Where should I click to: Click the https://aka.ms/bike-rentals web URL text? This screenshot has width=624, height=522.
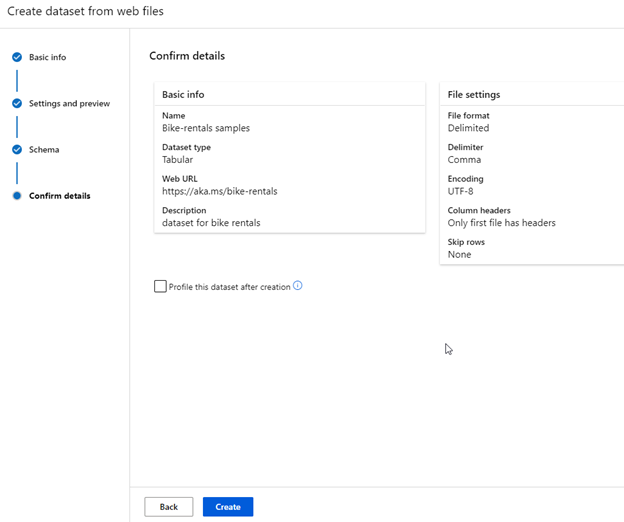point(219,191)
